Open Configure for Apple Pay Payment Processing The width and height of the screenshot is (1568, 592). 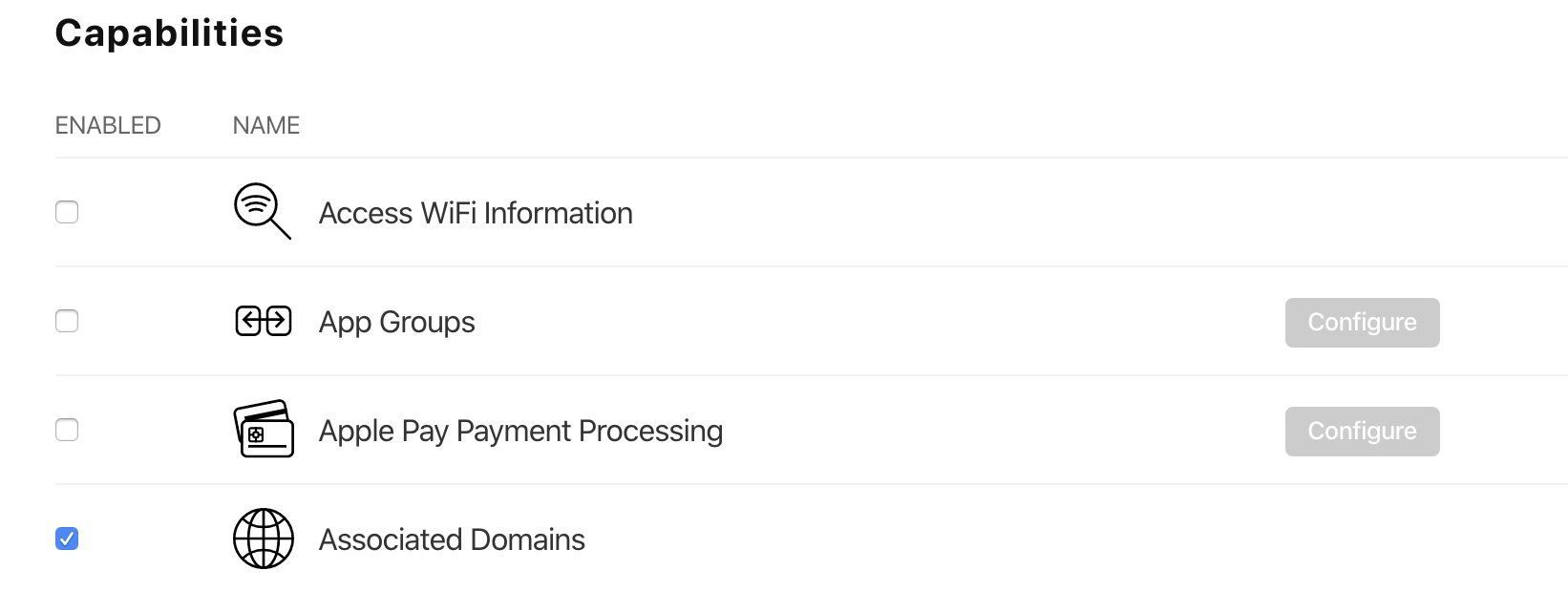pos(1362,432)
